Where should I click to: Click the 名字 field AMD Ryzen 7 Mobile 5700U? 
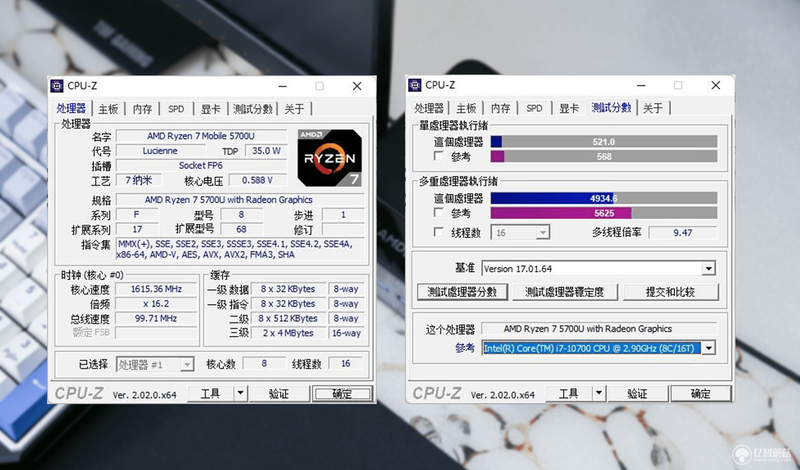tap(201, 136)
